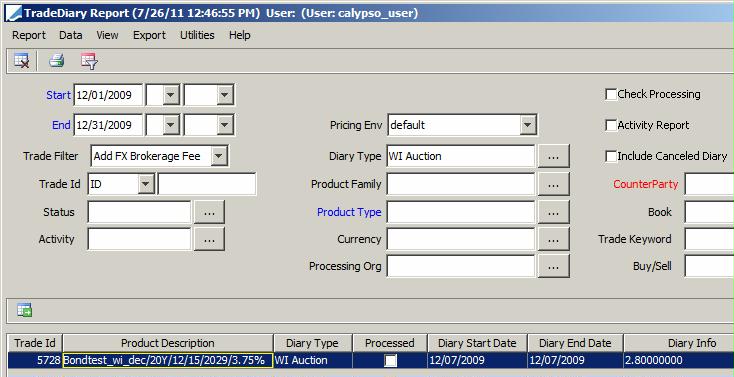Open the Report menu
This screenshot has width=734, height=377.
coord(29,35)
